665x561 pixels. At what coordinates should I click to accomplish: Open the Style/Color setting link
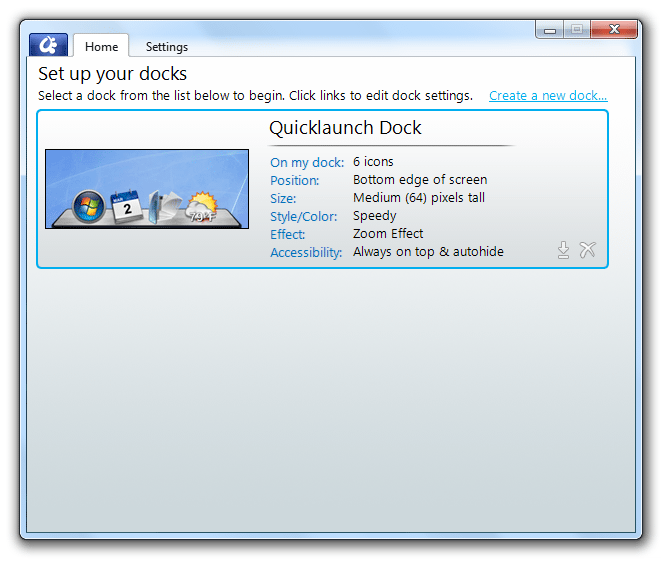tap(304, 216)
